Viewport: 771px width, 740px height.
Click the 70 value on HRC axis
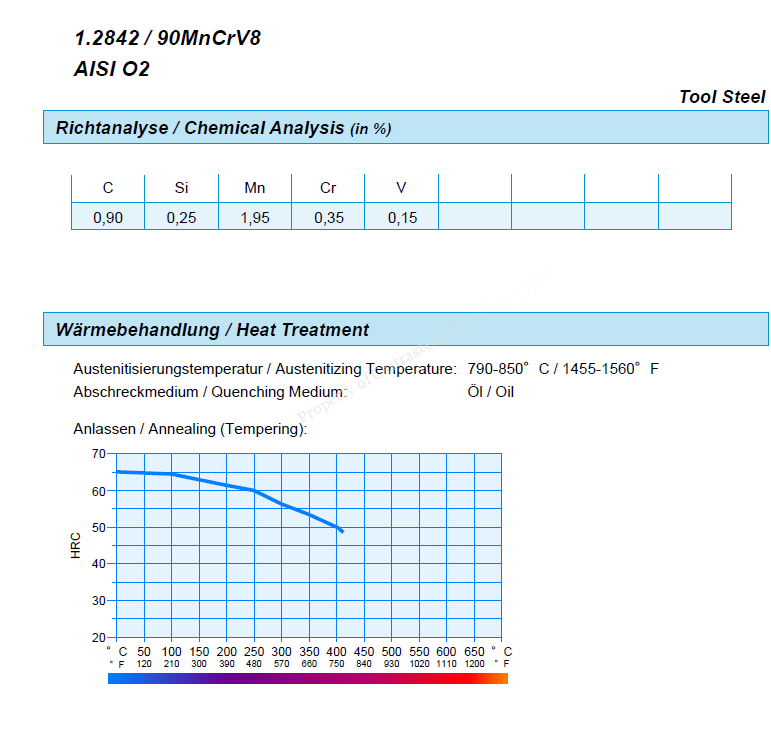point(98,454)
